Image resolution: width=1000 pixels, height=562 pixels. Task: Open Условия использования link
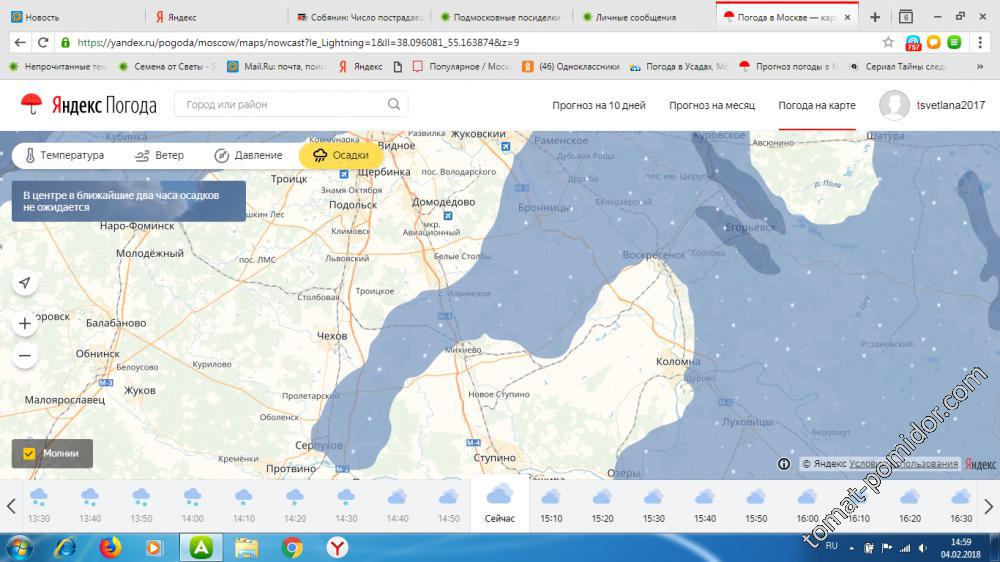tap(904, 464)
